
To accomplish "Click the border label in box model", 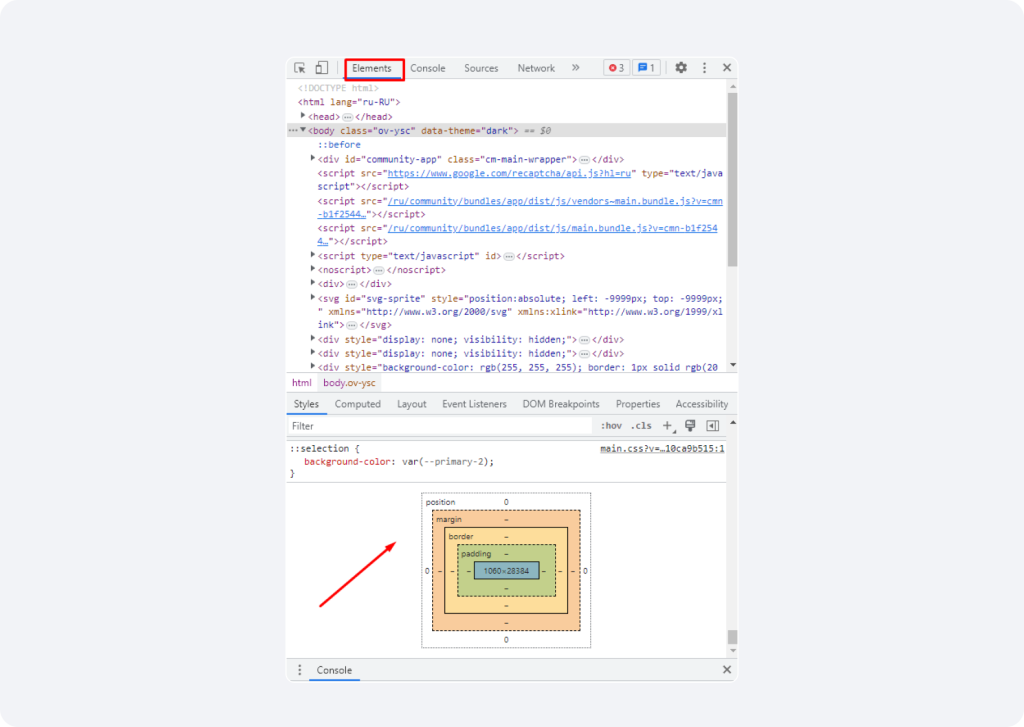I will point(461,536).
